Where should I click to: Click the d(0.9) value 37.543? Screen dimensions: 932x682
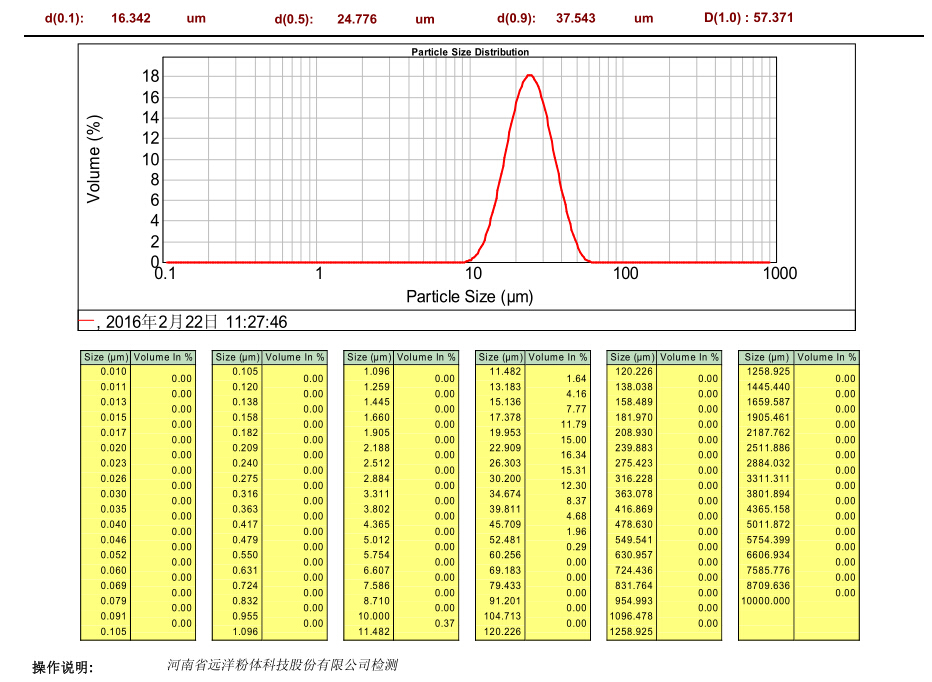(x=576, y=19)
